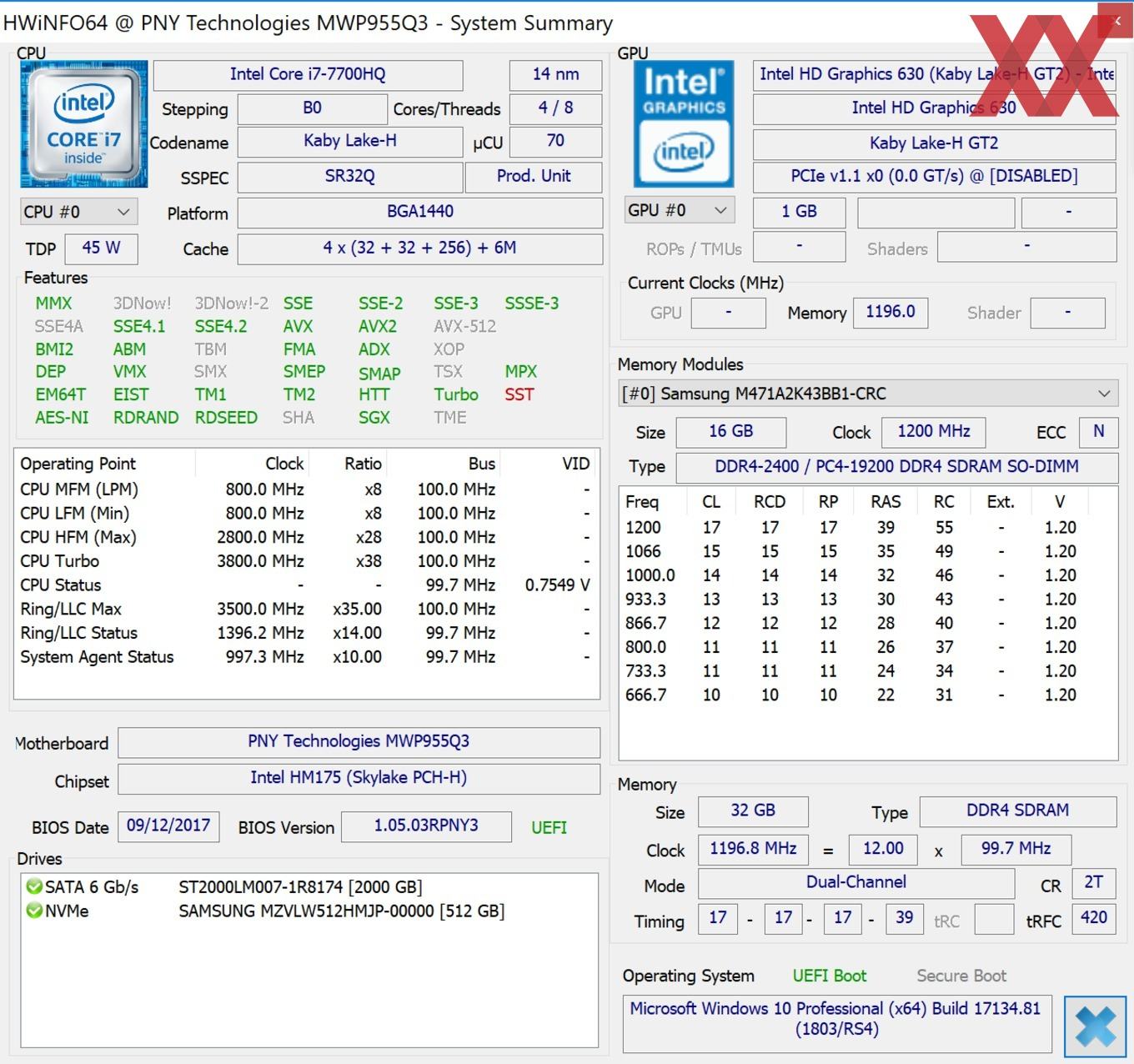This screenshot has width=1134, height=1064.
Task: Click the BGA1440 platform field
Action: click(x=419, y=212)
